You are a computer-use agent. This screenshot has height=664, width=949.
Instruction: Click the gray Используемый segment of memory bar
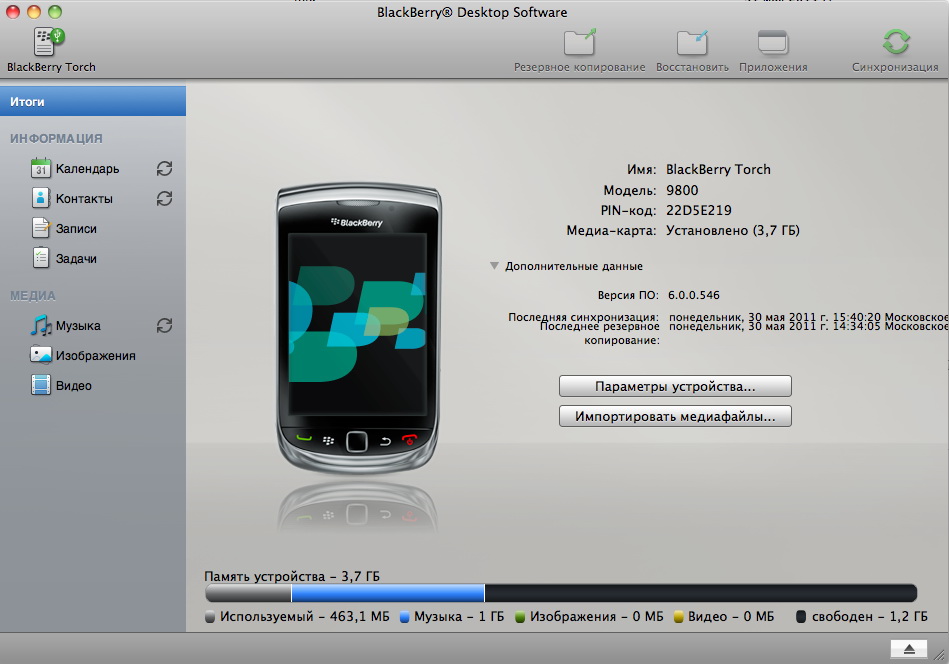click(x=248, y=593)
